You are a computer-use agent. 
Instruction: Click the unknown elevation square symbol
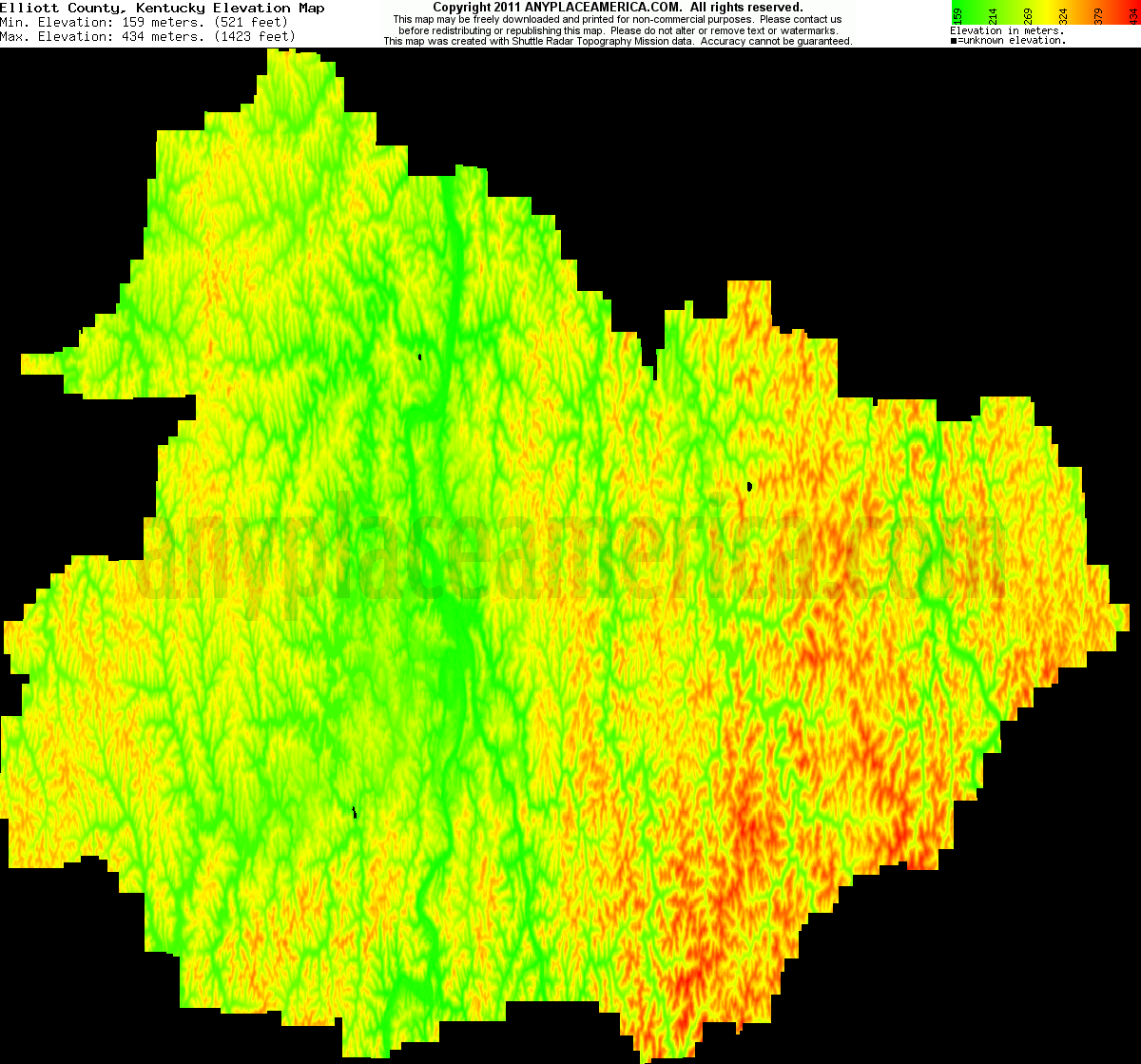point(953,41)
